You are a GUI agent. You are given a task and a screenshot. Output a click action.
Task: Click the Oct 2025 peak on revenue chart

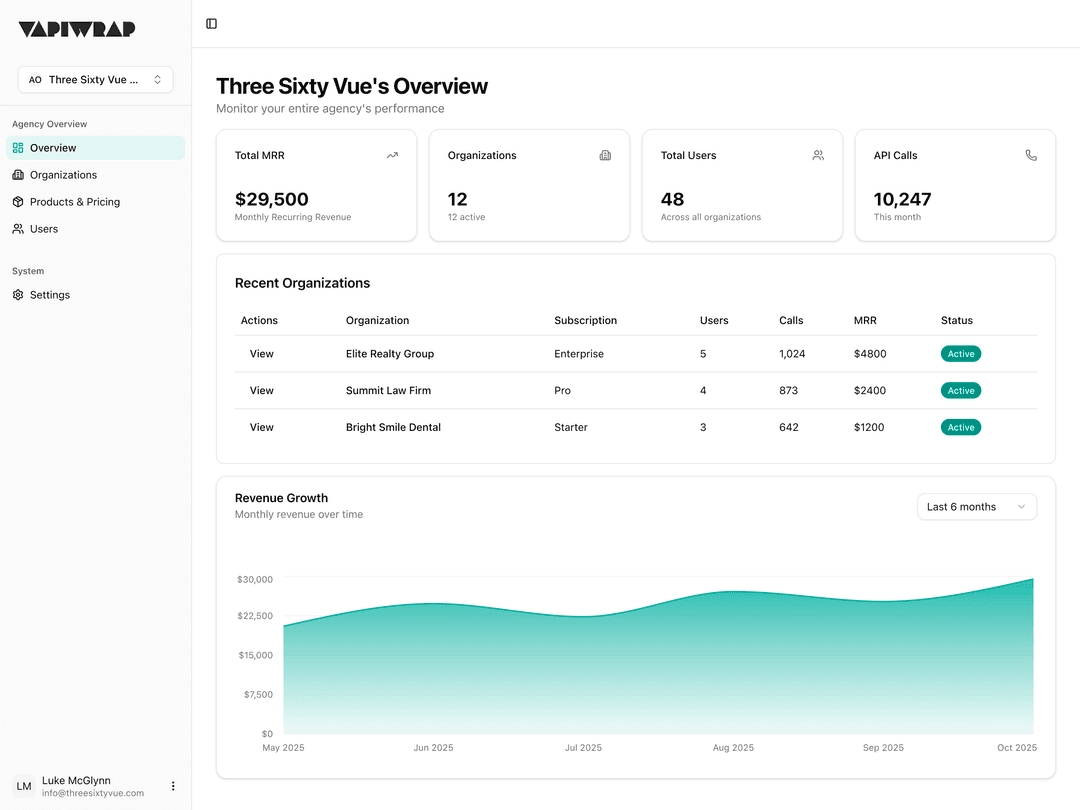tap(1031, 580)
